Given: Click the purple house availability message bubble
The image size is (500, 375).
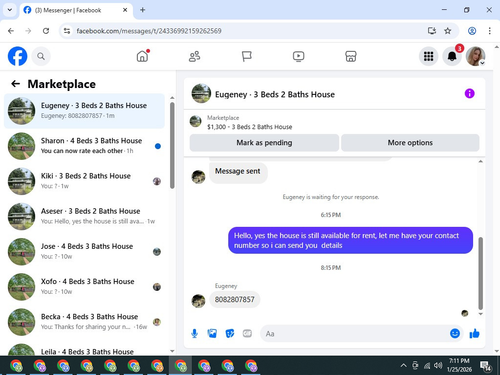Looking at the screenshot, I should pos(350,240).
